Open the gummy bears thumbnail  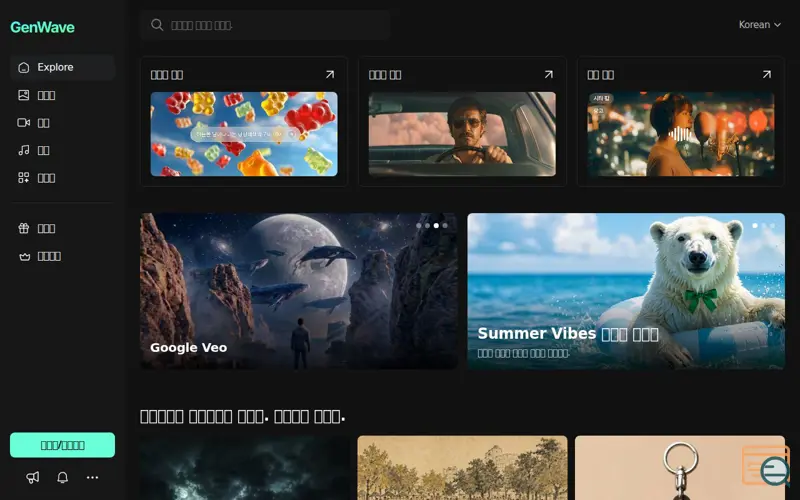244,134
